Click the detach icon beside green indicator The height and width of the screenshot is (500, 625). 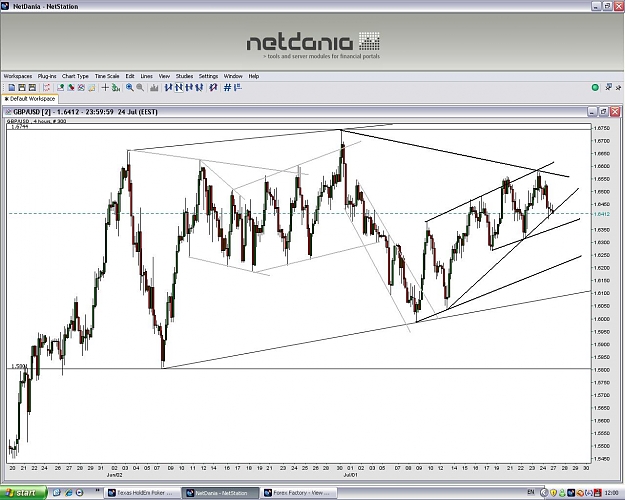tap(608, 87)
